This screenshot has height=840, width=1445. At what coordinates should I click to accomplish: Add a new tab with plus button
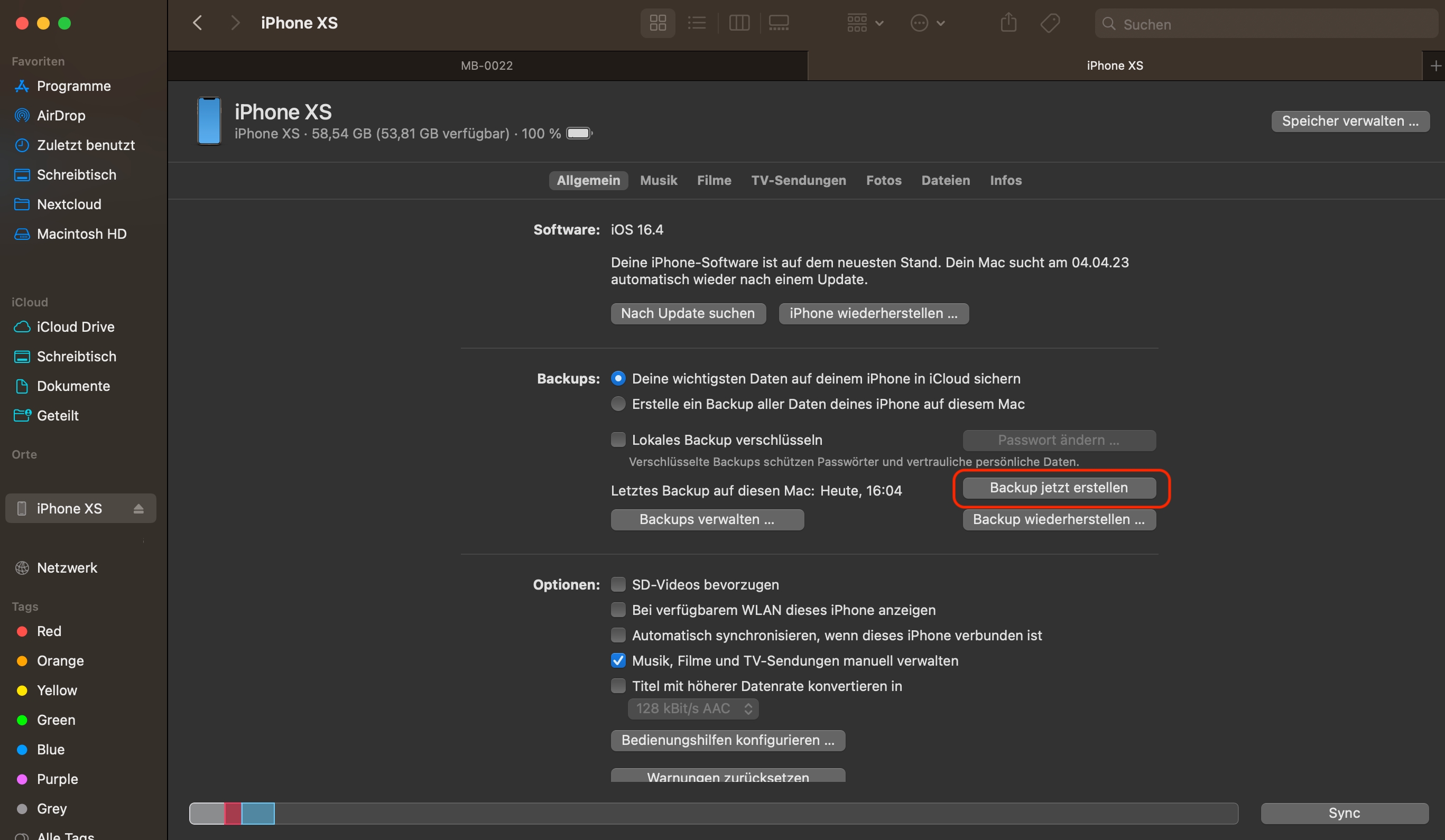(1435, 66)
